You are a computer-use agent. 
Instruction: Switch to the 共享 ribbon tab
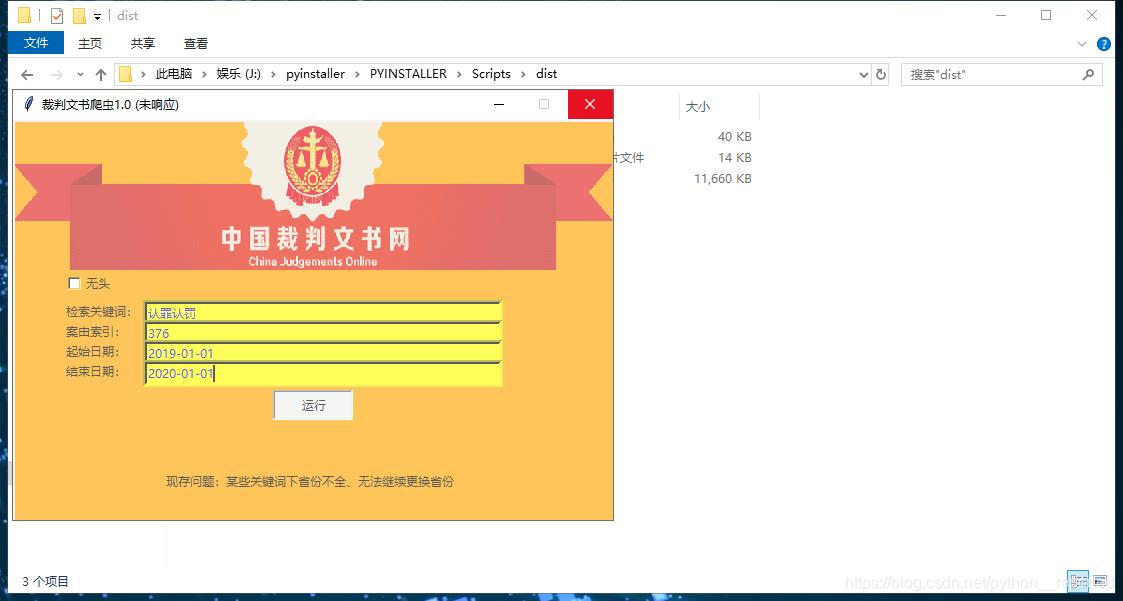pos(143,44)
